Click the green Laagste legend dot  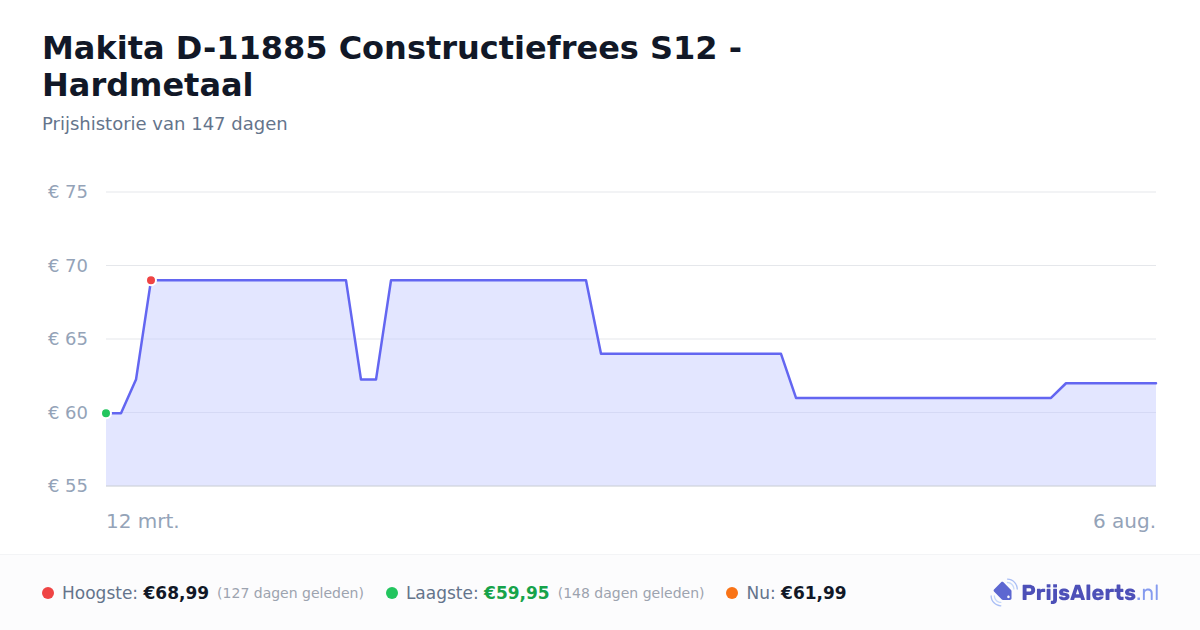pyautogui.click(x=392, y=593)
